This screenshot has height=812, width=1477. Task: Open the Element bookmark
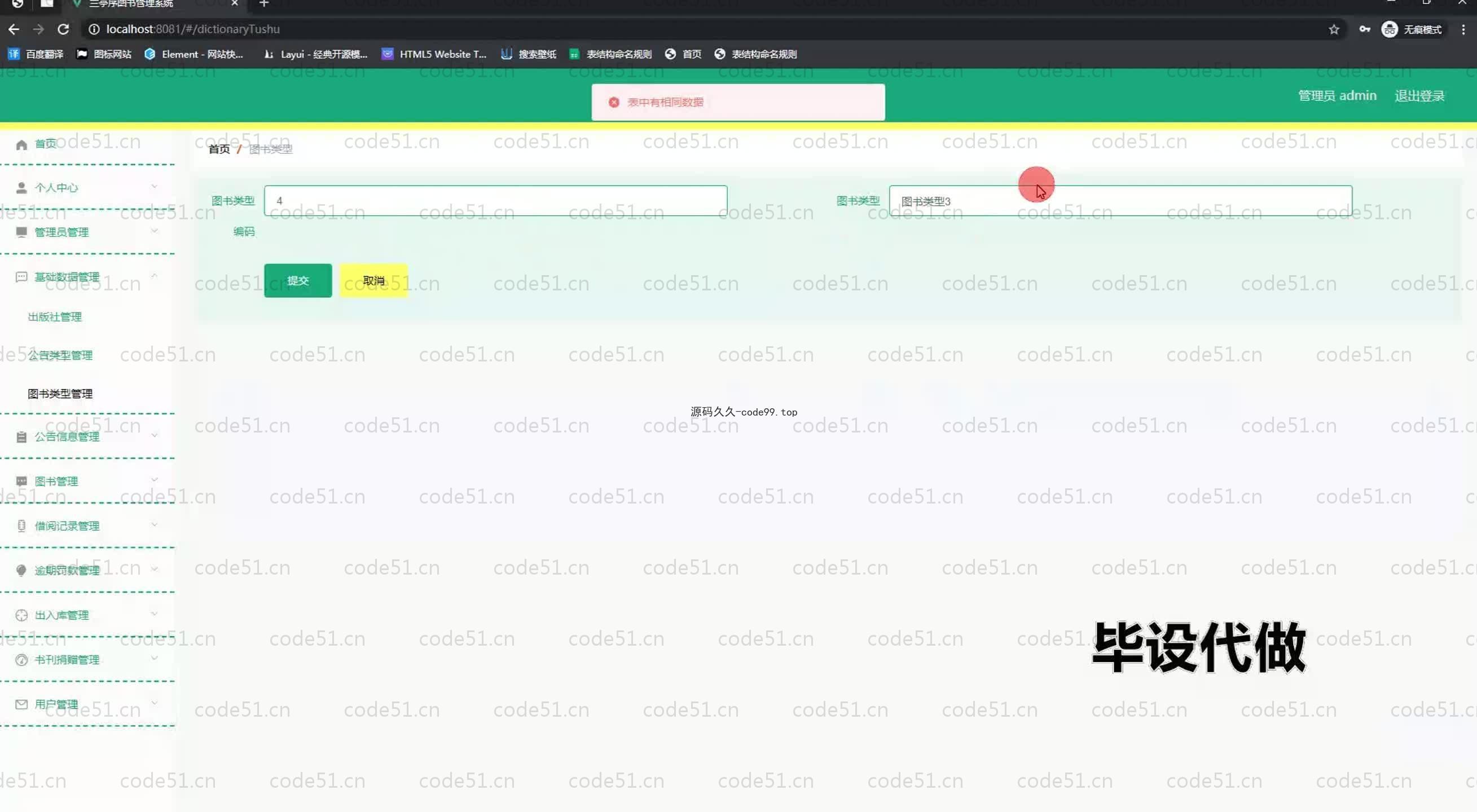click(194, 54)
